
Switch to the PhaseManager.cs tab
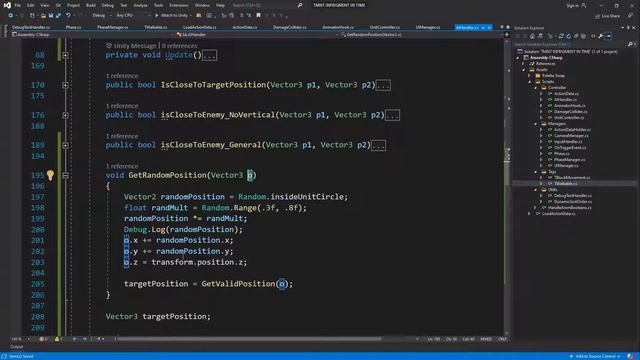pyautogui.click(x=113, y=27)
